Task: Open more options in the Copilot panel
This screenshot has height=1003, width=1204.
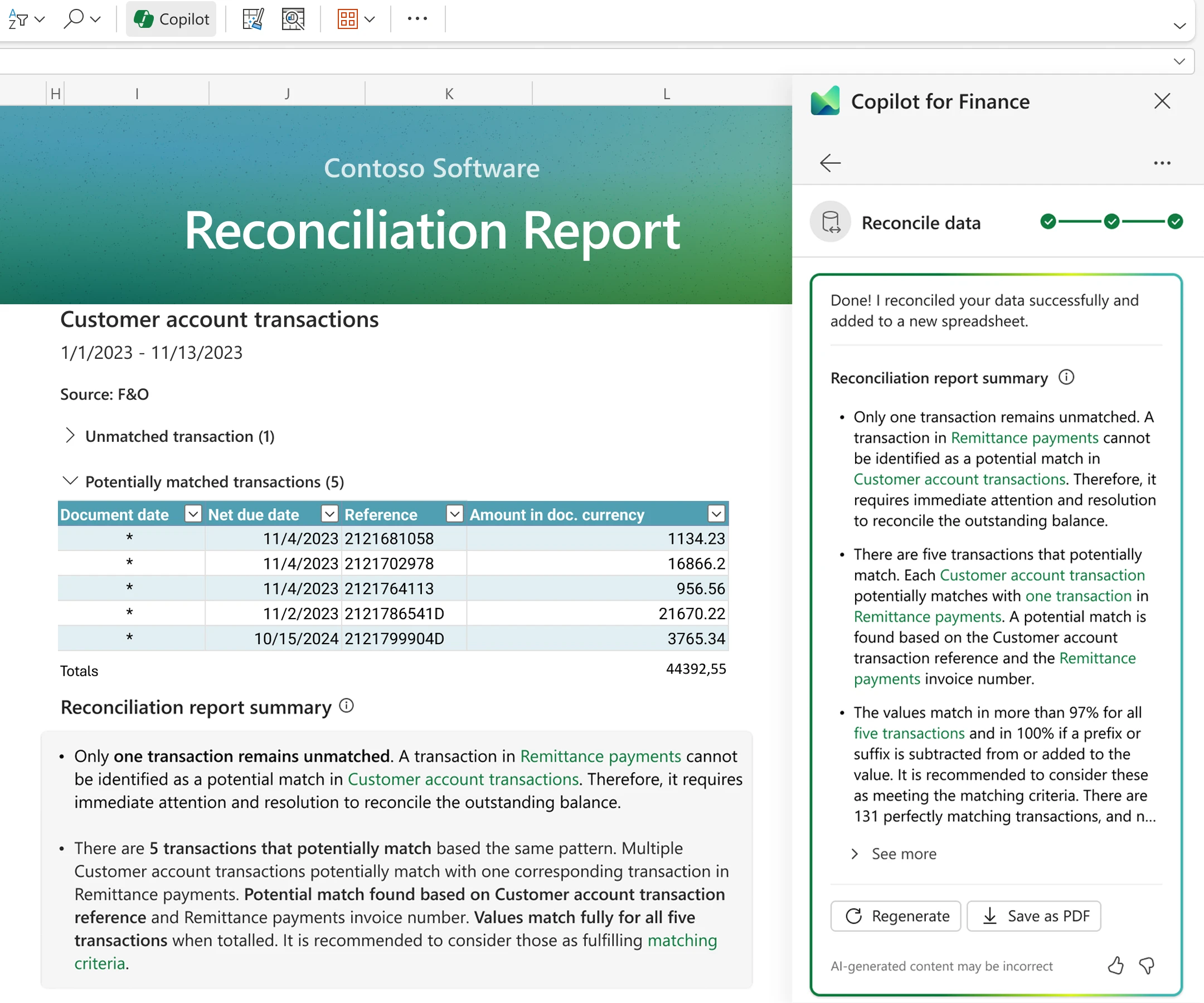Action: point(1162,163)
